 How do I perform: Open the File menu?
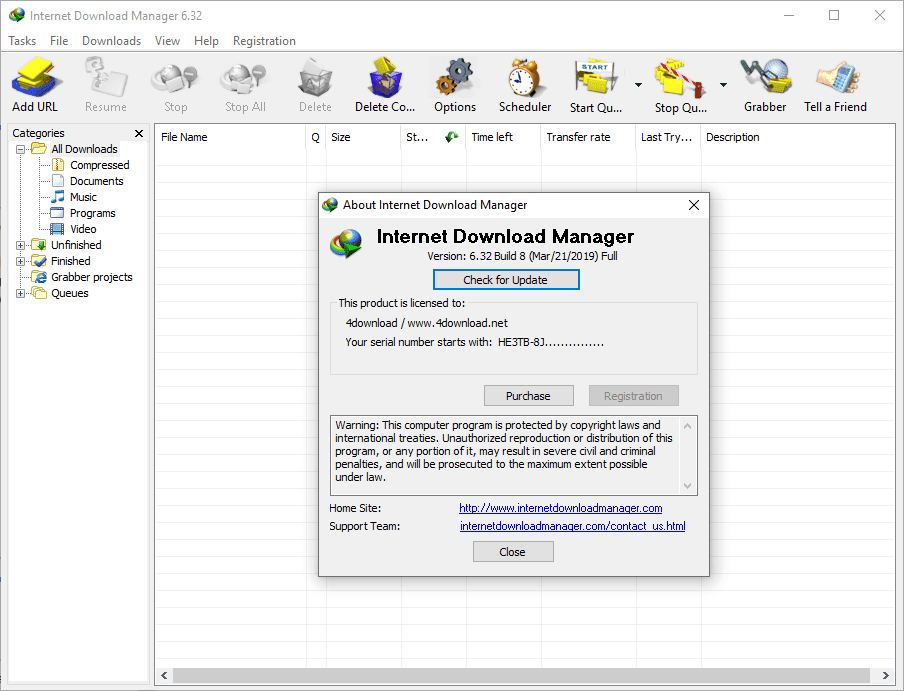pos(59,41)
